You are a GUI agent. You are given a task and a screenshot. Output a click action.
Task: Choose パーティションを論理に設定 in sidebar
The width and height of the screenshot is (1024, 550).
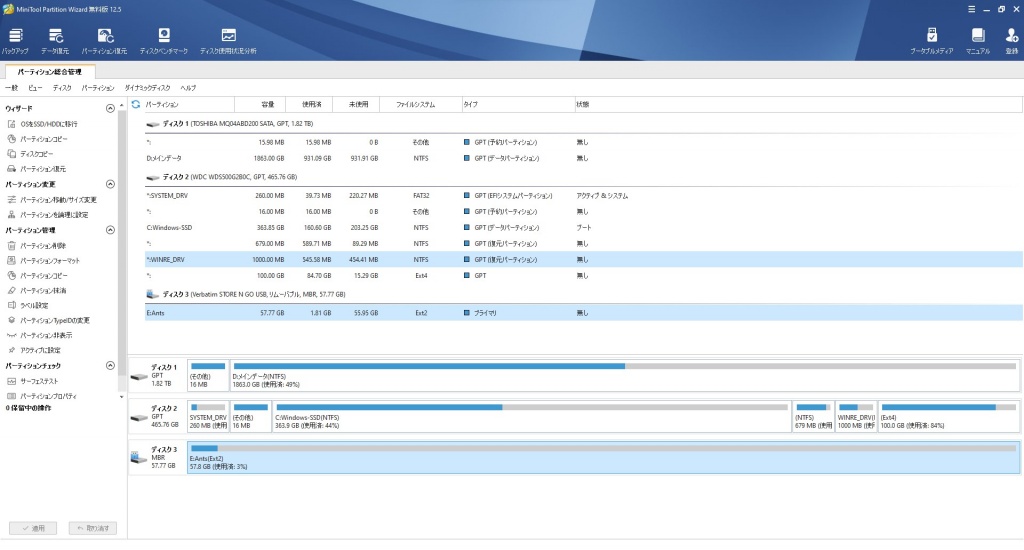(x=48, y=214)
